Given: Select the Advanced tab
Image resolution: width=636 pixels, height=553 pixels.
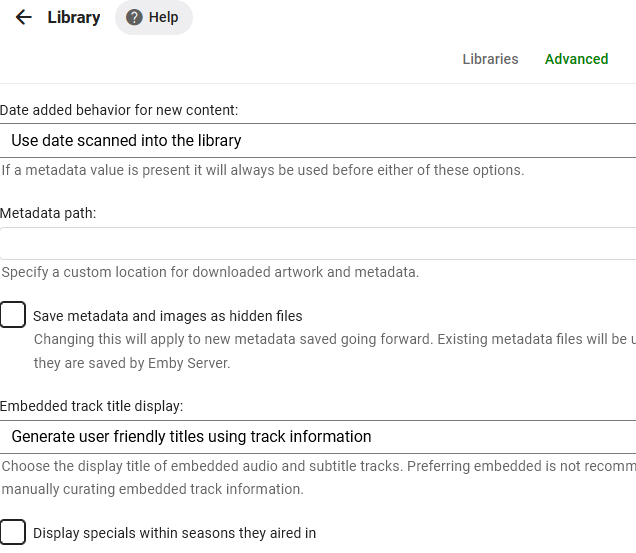Looking at the screenshot, I should pyautogui.click(x=576, y=59).
